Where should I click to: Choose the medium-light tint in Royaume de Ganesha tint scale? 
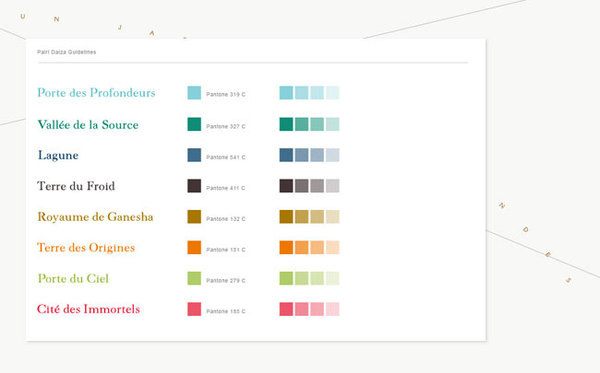317,217
